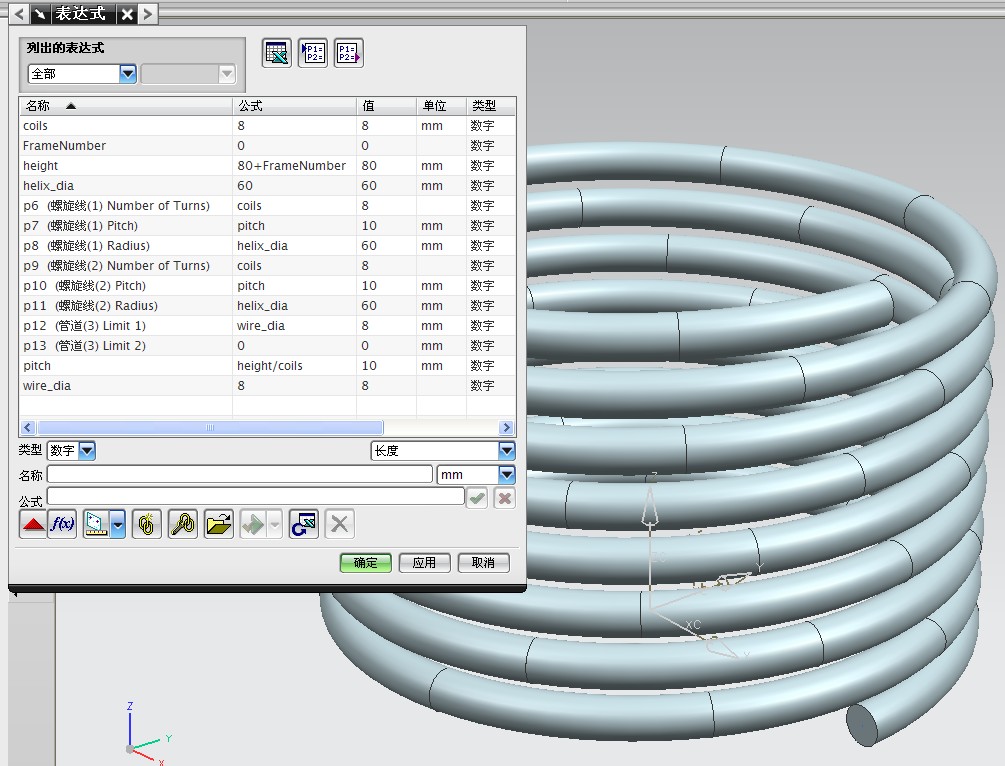Close the 表达式 dialog

tap(128, 13)
